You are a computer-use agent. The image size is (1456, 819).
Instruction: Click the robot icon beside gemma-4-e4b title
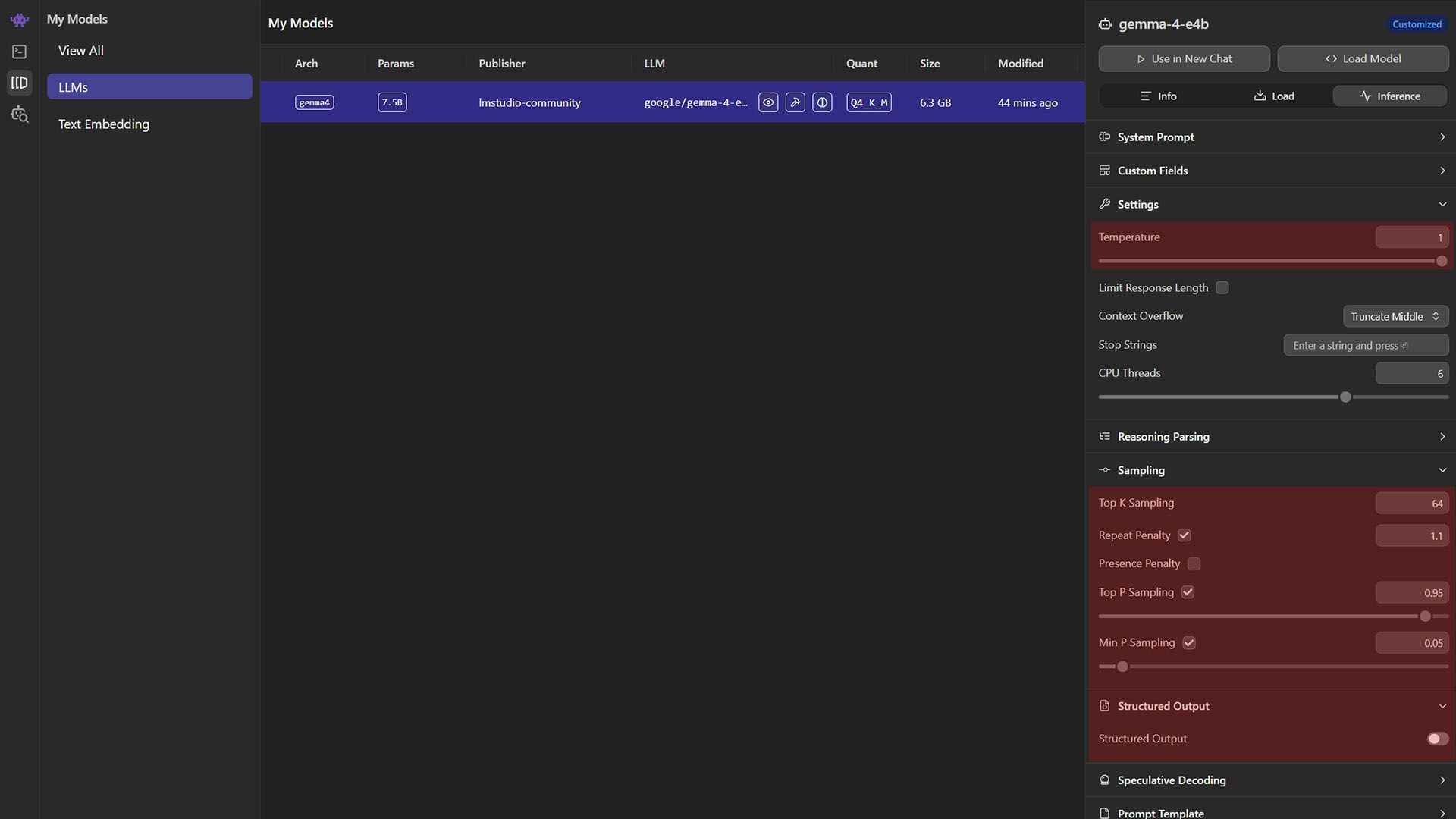[1105, 24]
